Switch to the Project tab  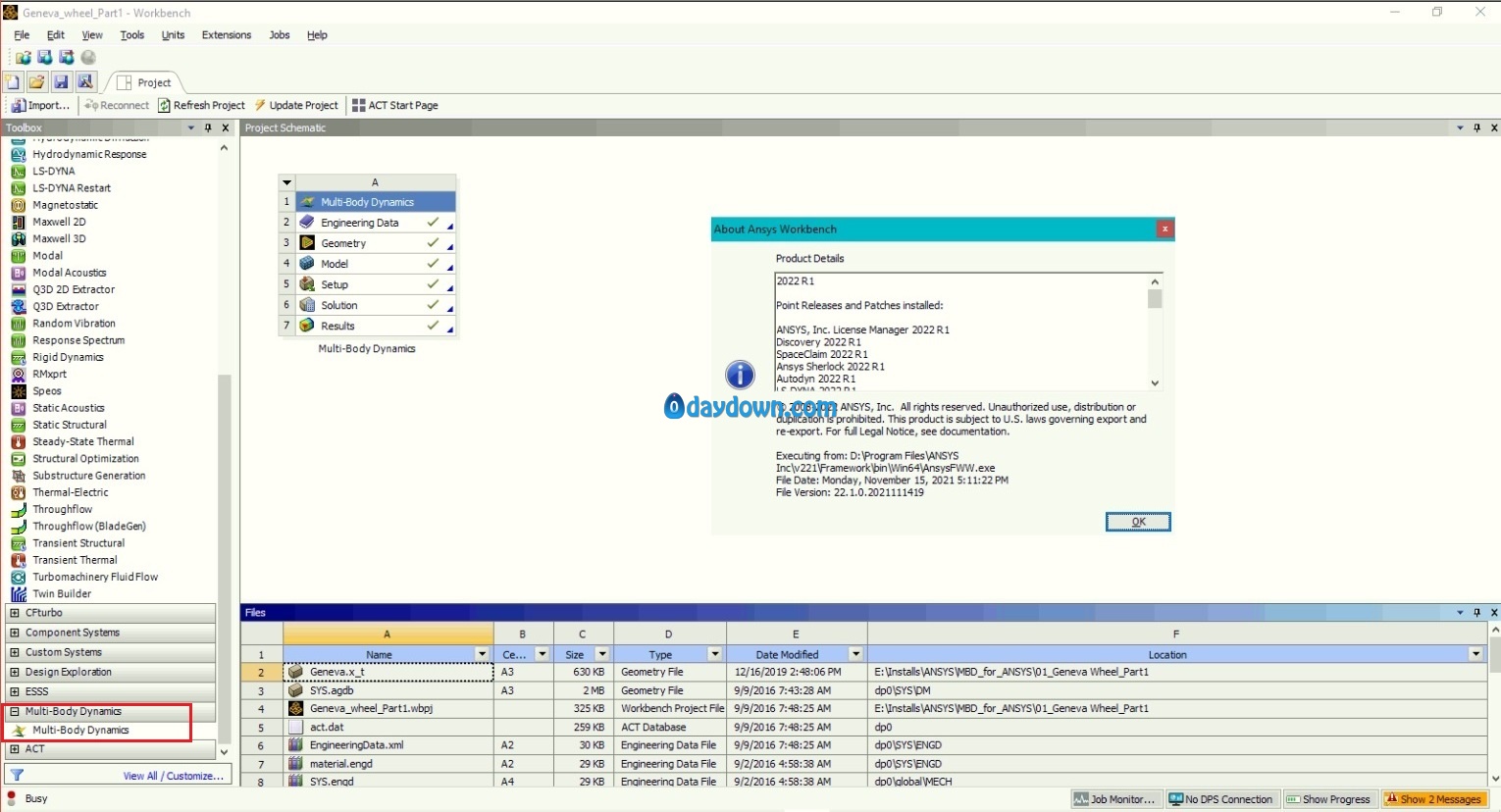144,82
